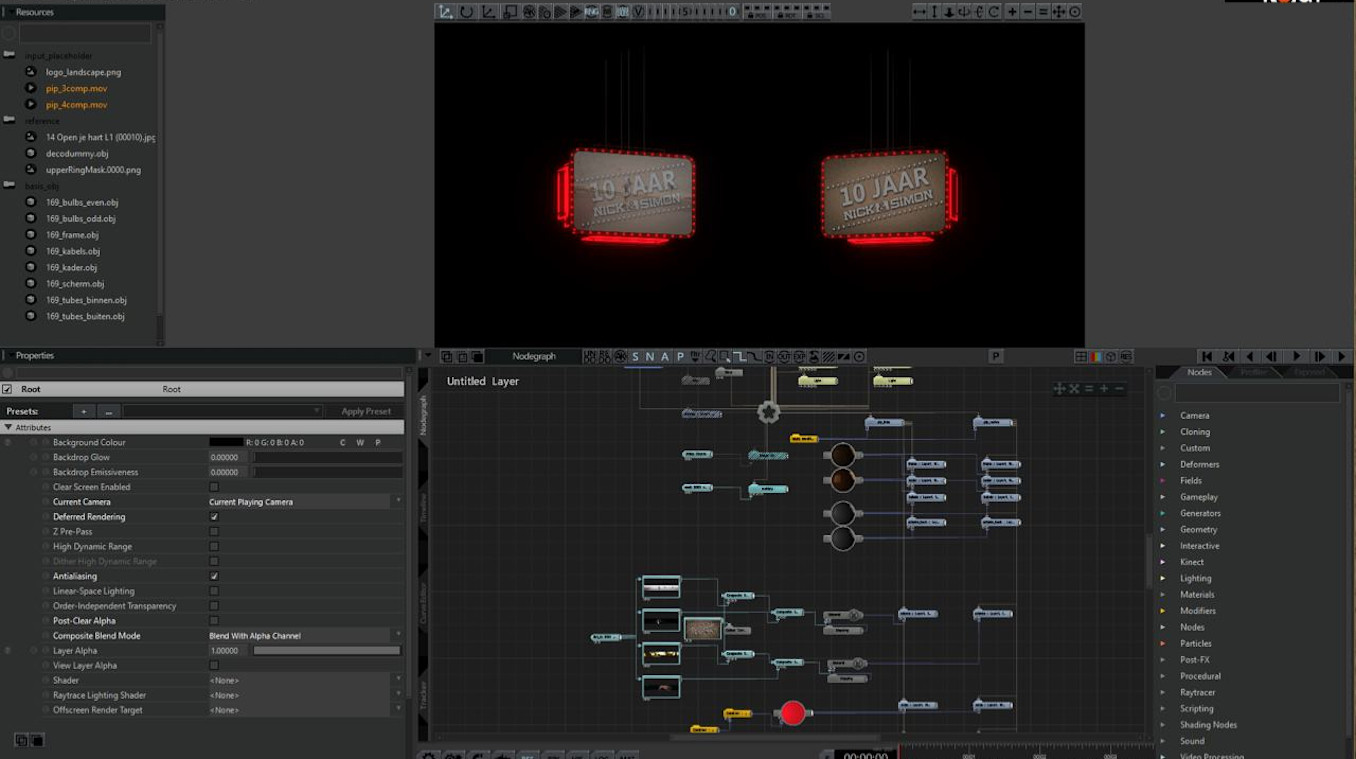The width and height of the screenshot is (1356, 759).
Task: Click the P button above the nodegraph
Action: pyautogui.click(x=995, y=357)
